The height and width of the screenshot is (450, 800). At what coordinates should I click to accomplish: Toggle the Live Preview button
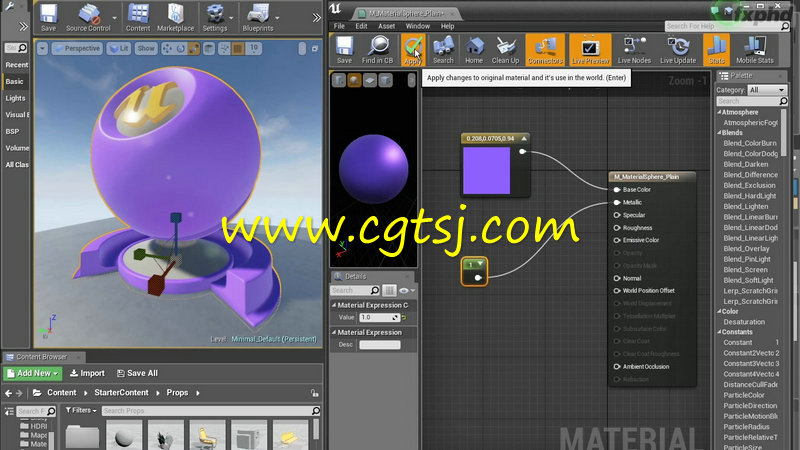pos(590,49)
